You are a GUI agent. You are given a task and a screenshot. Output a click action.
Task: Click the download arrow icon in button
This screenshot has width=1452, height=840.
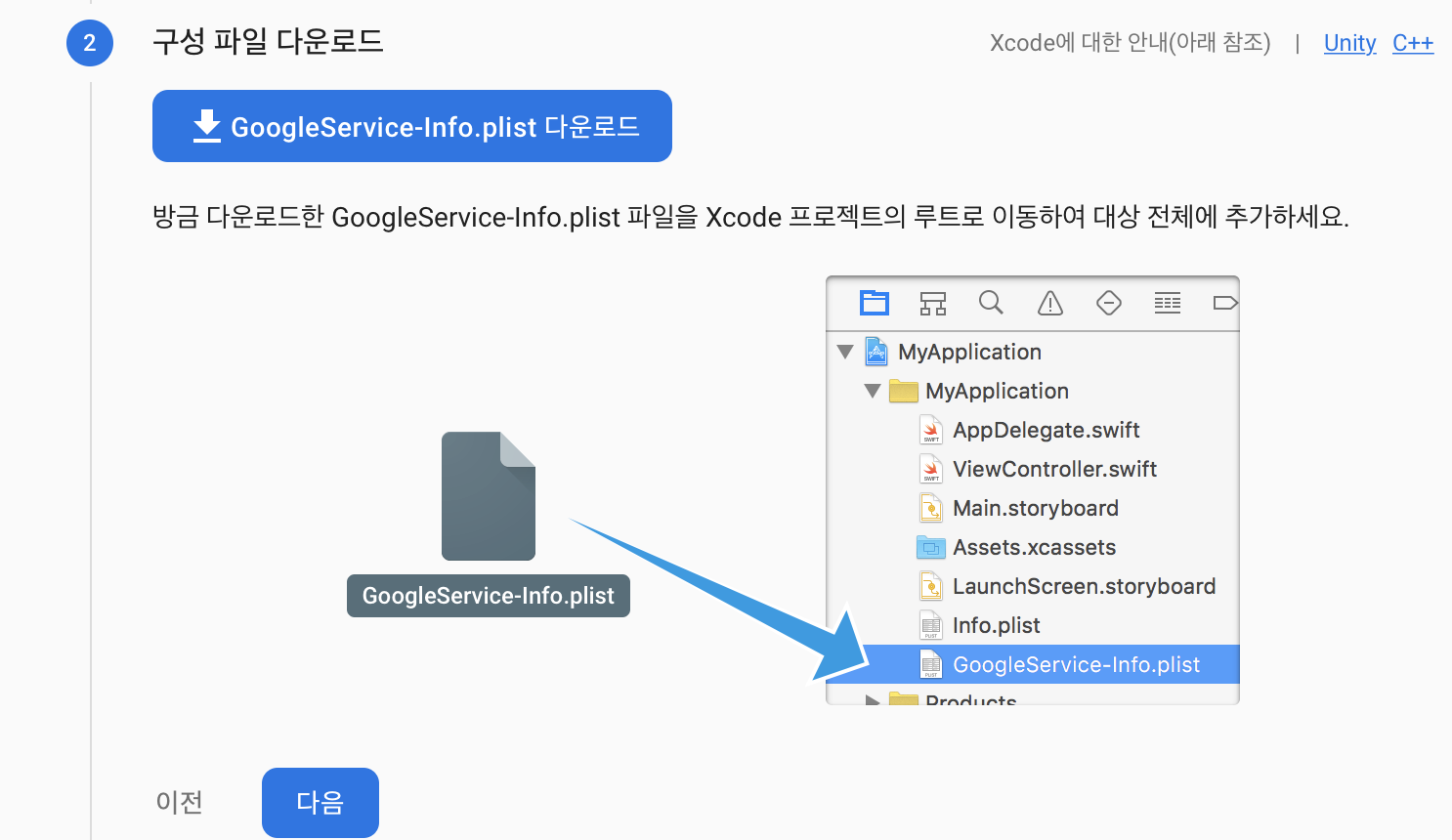[206, 127]
